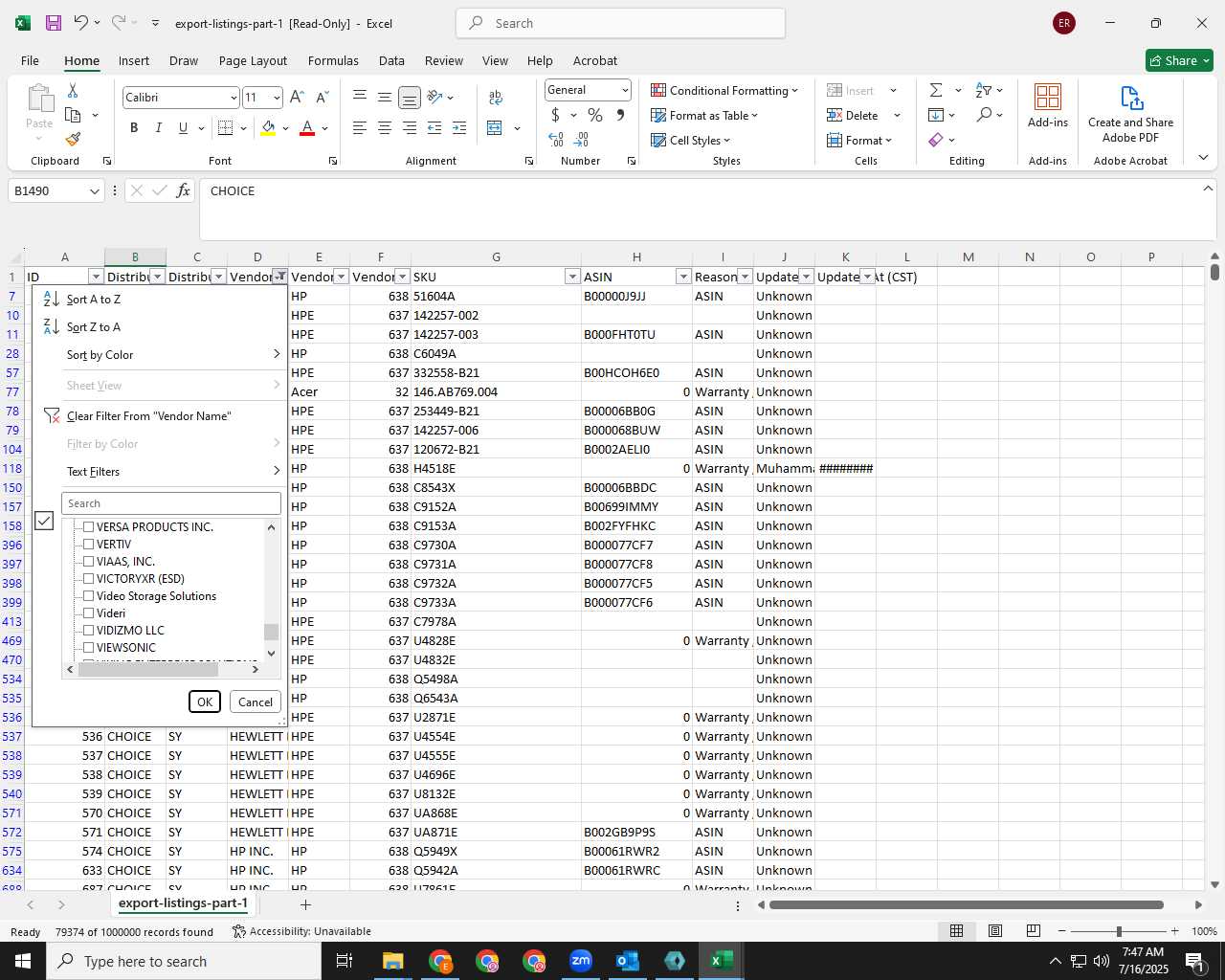Open the File menu

pos(30,60)
